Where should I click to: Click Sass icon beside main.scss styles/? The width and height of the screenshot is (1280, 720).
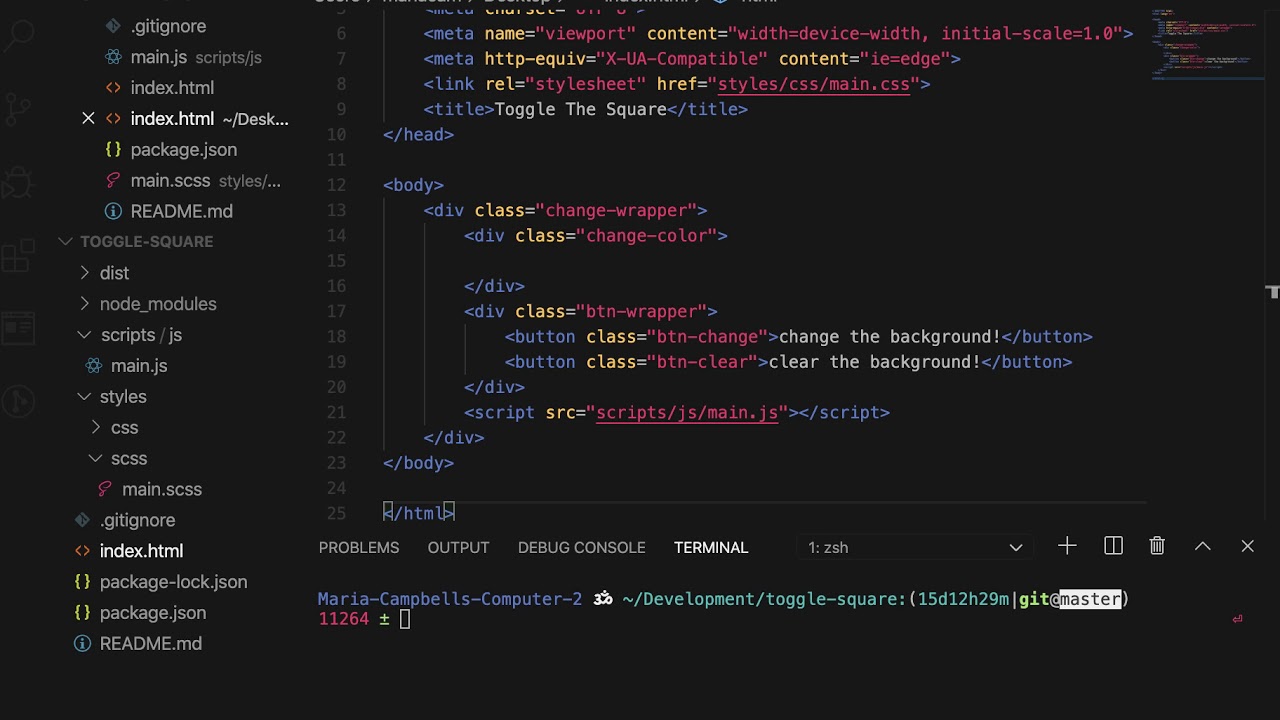113,181
